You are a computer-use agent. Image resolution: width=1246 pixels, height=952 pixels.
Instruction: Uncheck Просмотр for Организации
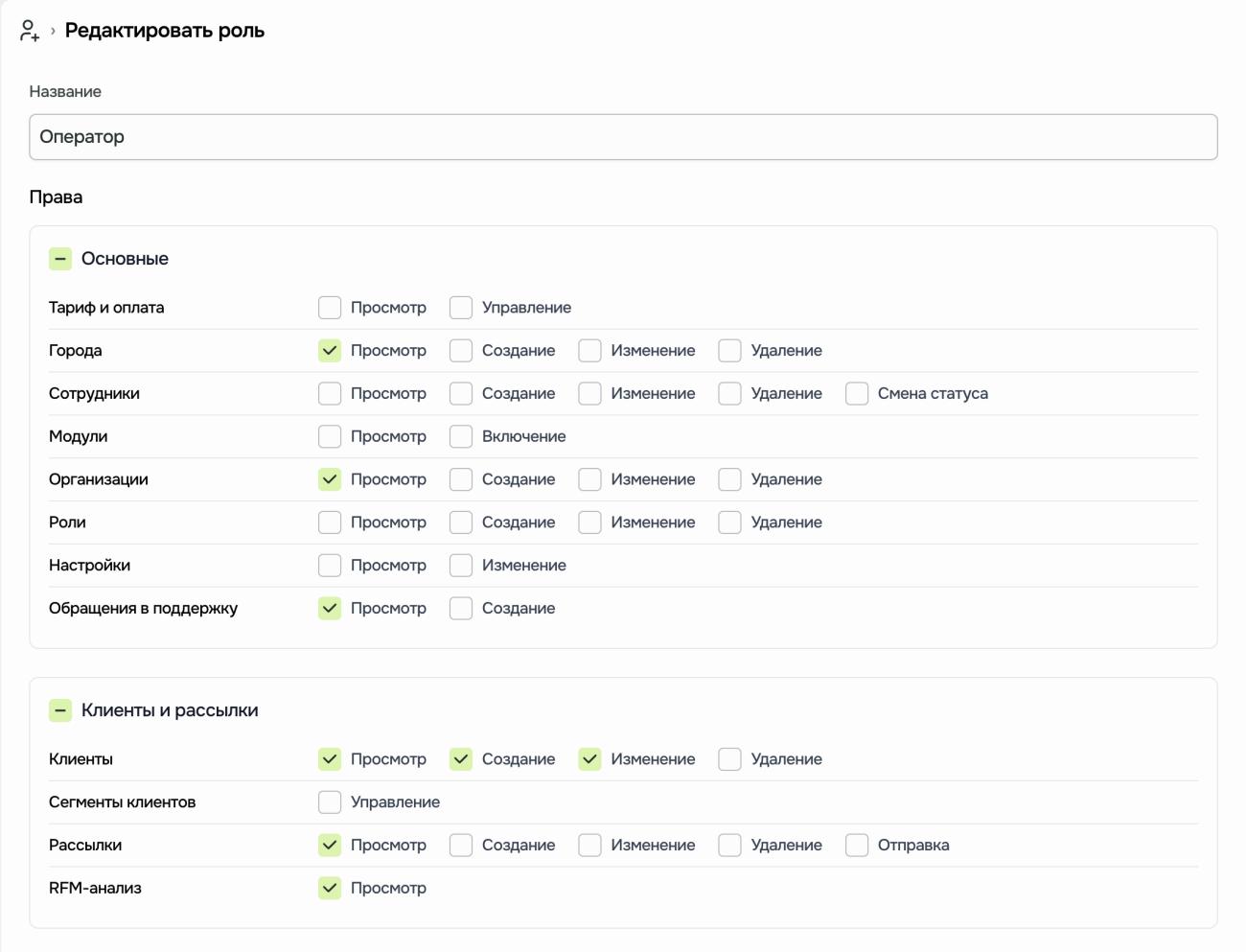pos(330,479)
